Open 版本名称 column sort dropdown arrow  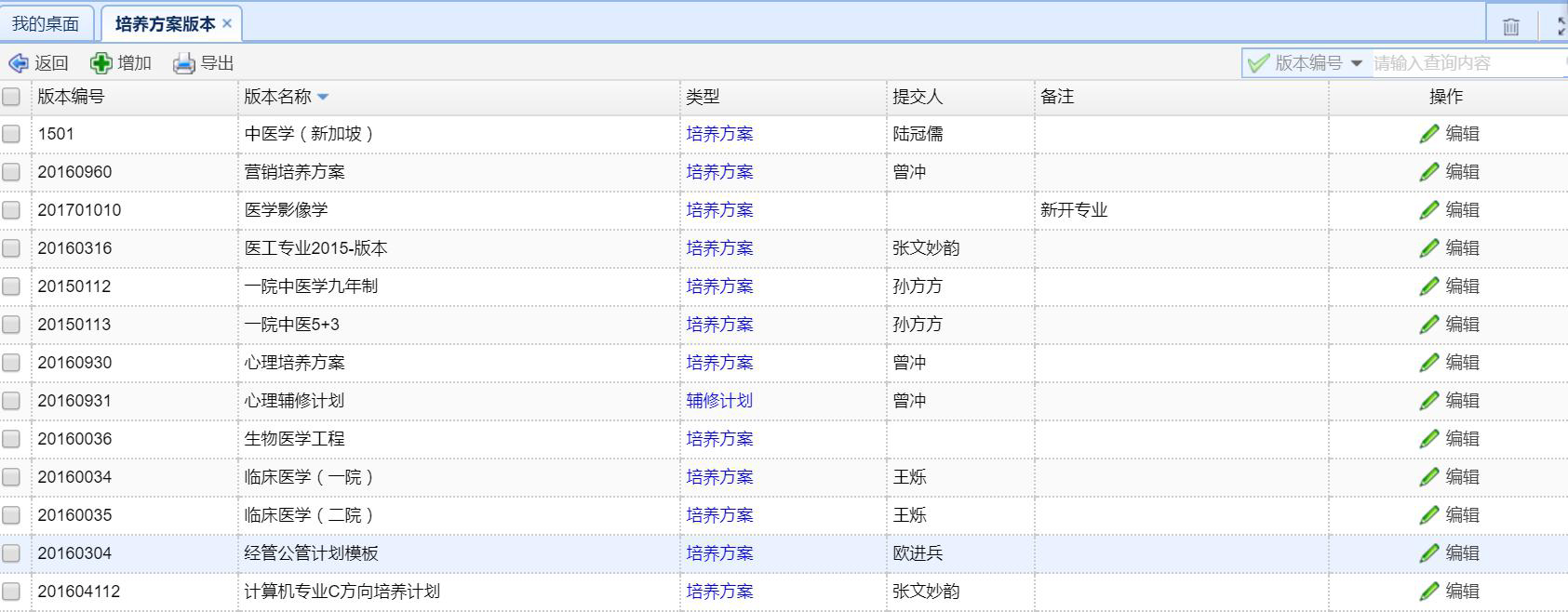323,97
